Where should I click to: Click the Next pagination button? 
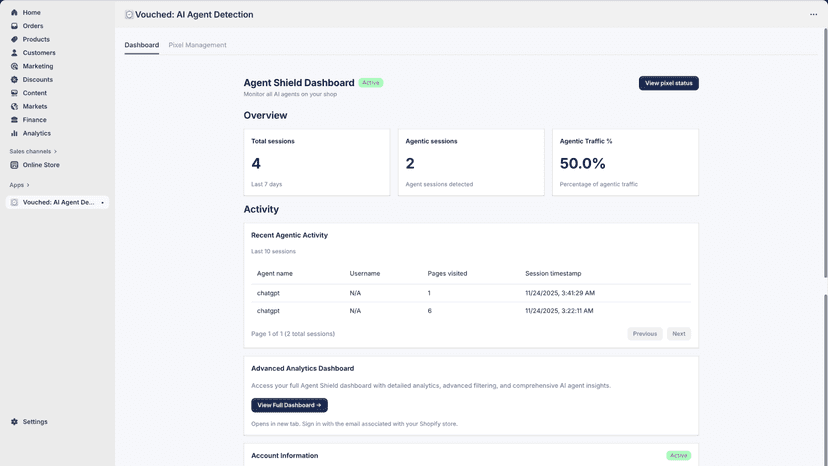click(679, 334)
